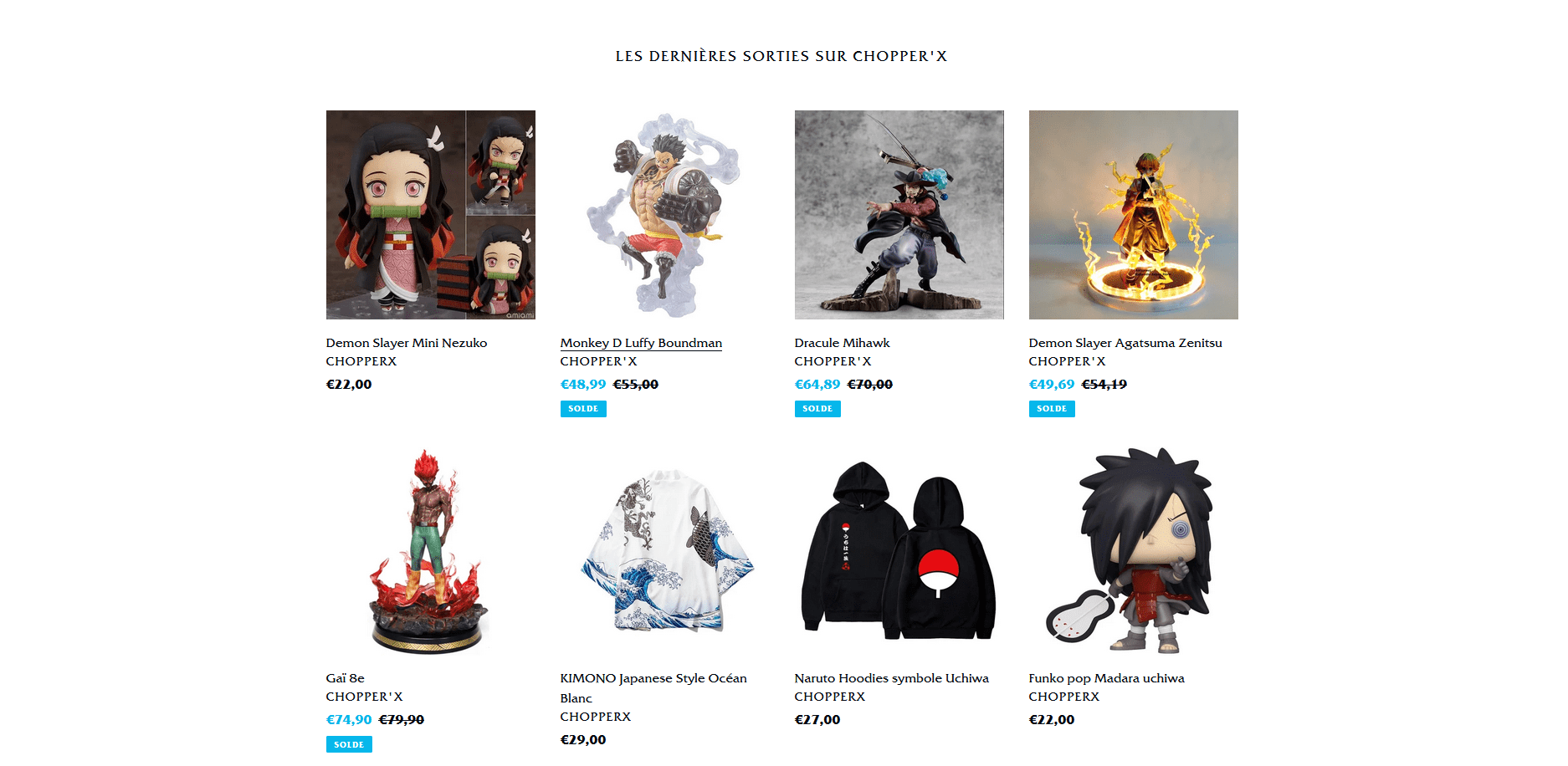Open the Monkey D Luffy Boundman figure image
Image resolution: width=1568 pixels, height=766 pixels.
tap(664, 215)
